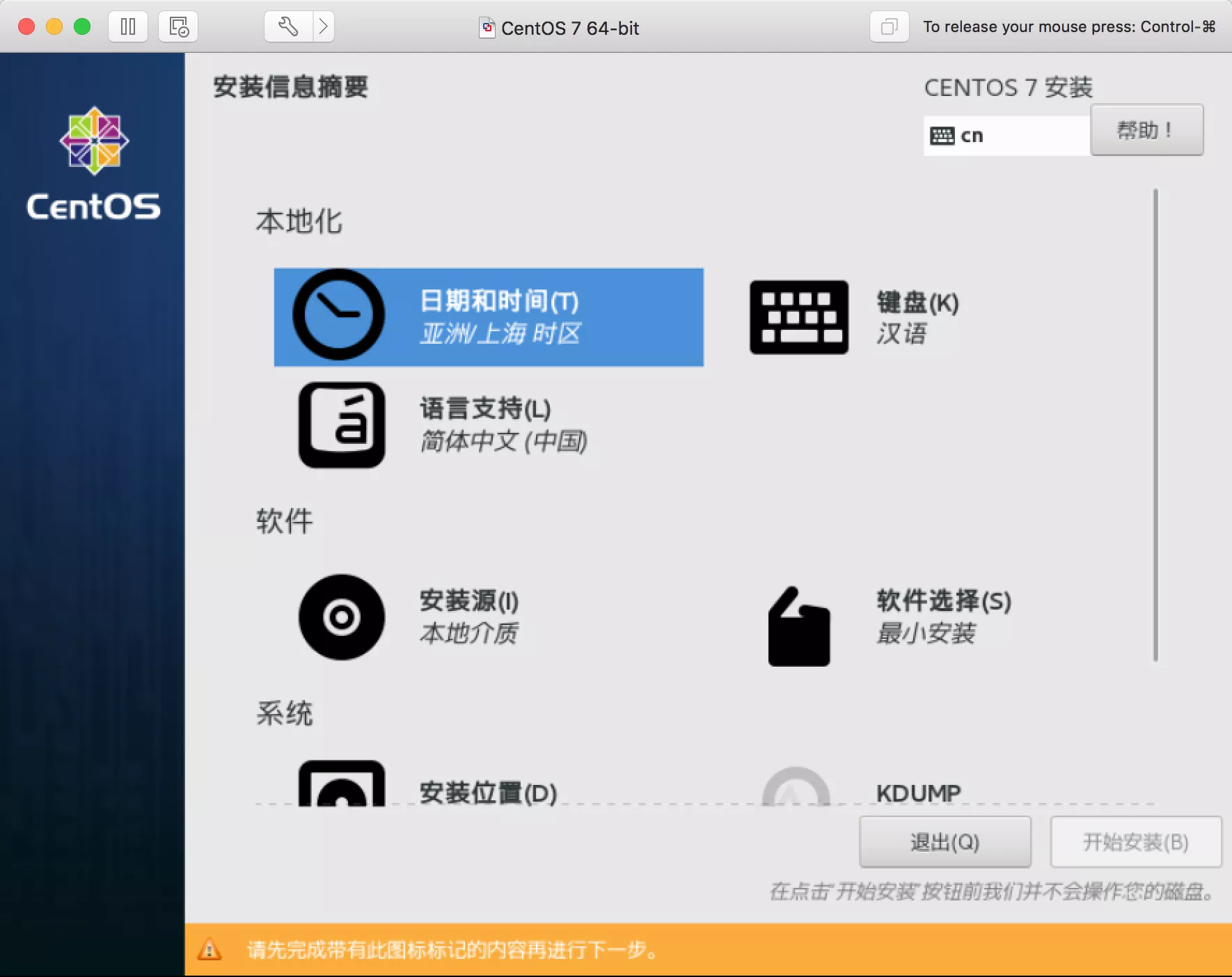Click the disc icon for 安装源
Image resolution: width=1232 pixels, height=977 pixels.
click(342, 617)
